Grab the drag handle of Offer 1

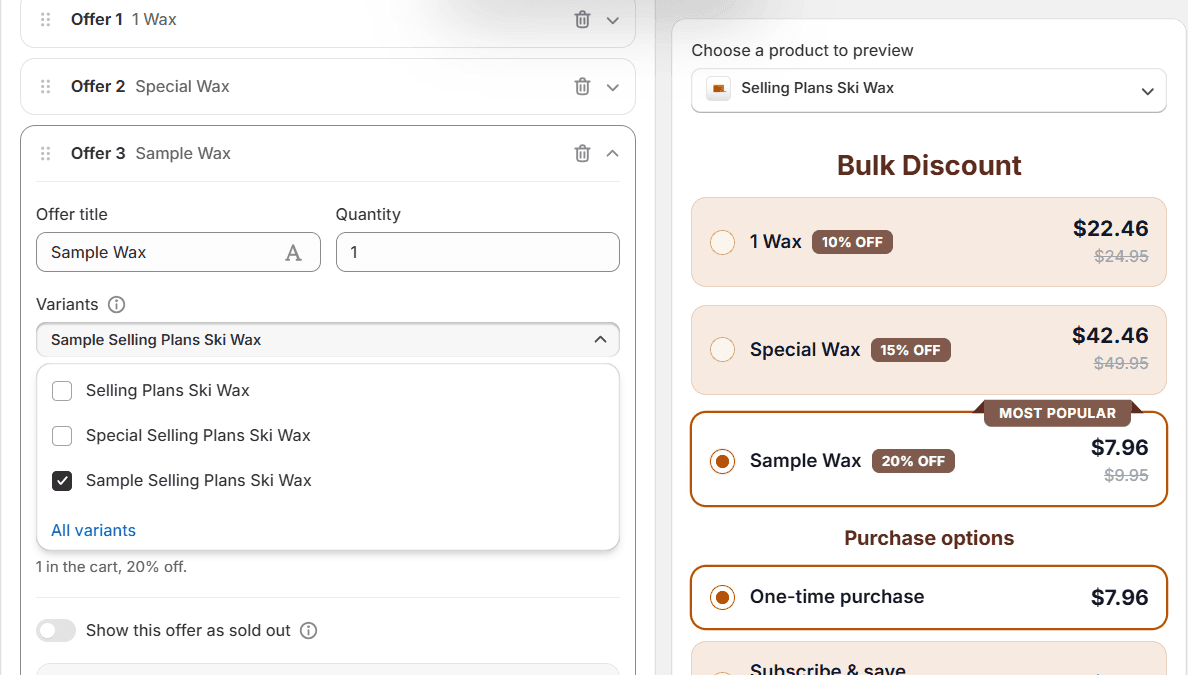[45, 20]
